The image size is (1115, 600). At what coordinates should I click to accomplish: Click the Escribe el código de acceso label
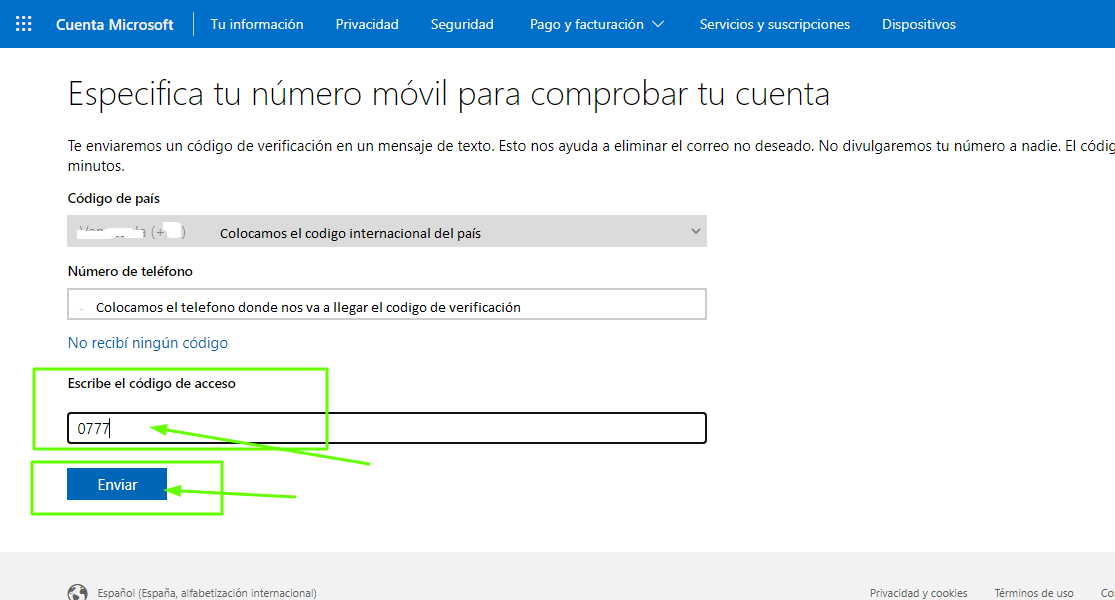152,383
